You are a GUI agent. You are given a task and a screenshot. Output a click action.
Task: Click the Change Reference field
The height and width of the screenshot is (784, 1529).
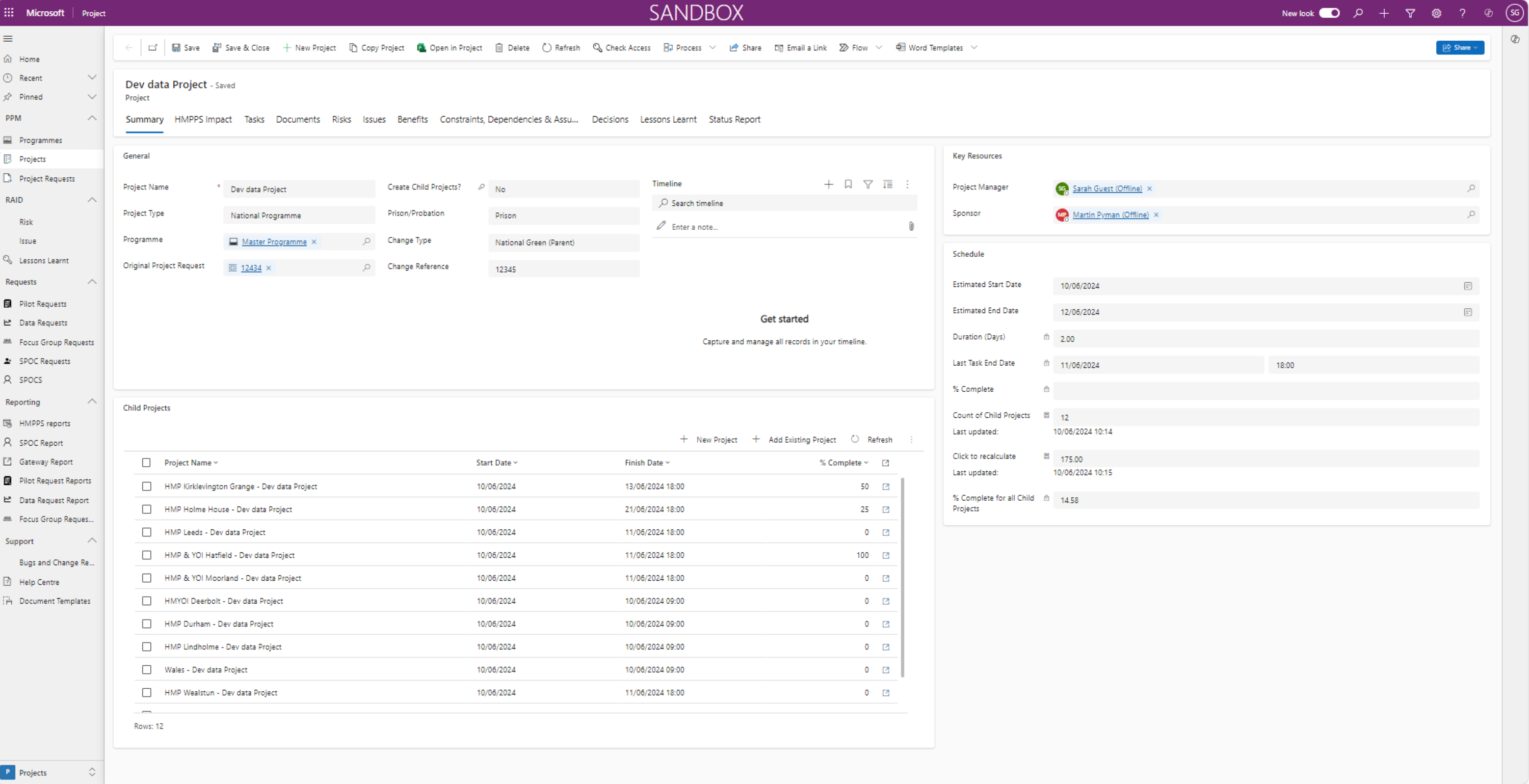pyautogui.click(x=564, y=269)
